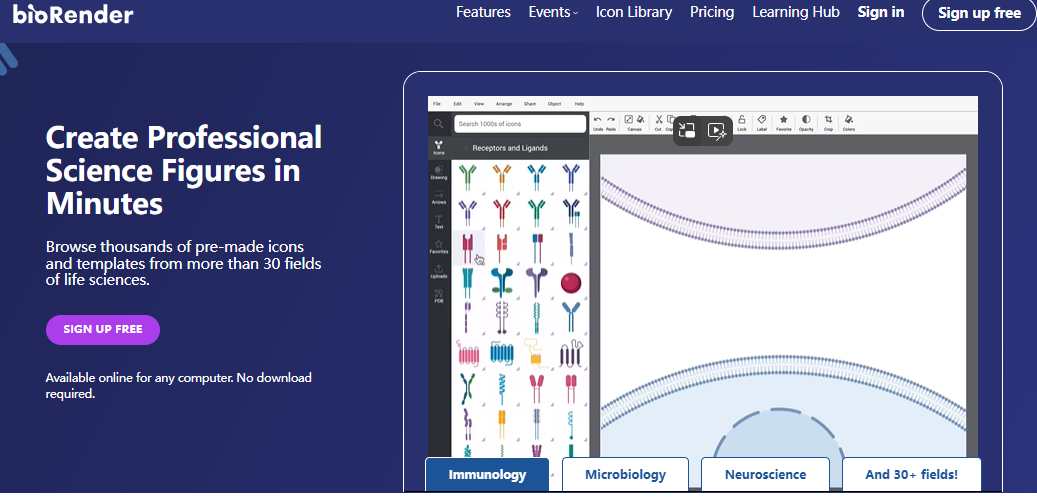Expand the Events dropdown in navigation
This screenshot has height=503, width=1037.
coord(553,12)
